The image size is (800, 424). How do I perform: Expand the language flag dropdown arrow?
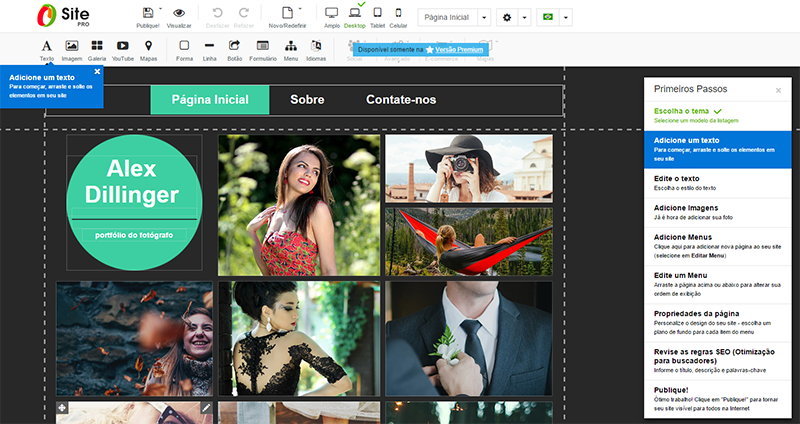coord(565,17)
